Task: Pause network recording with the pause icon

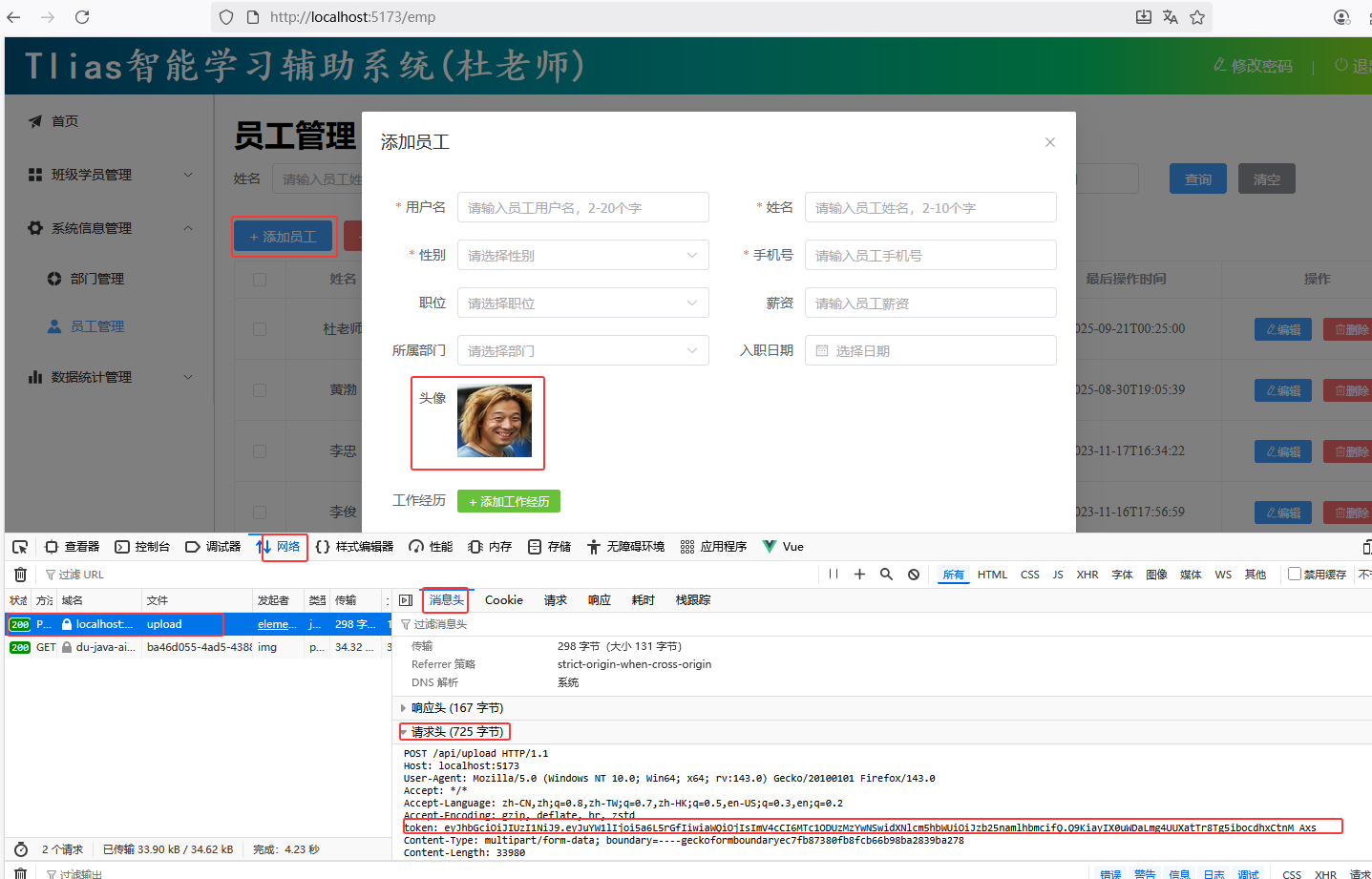Action: [834, 575]
